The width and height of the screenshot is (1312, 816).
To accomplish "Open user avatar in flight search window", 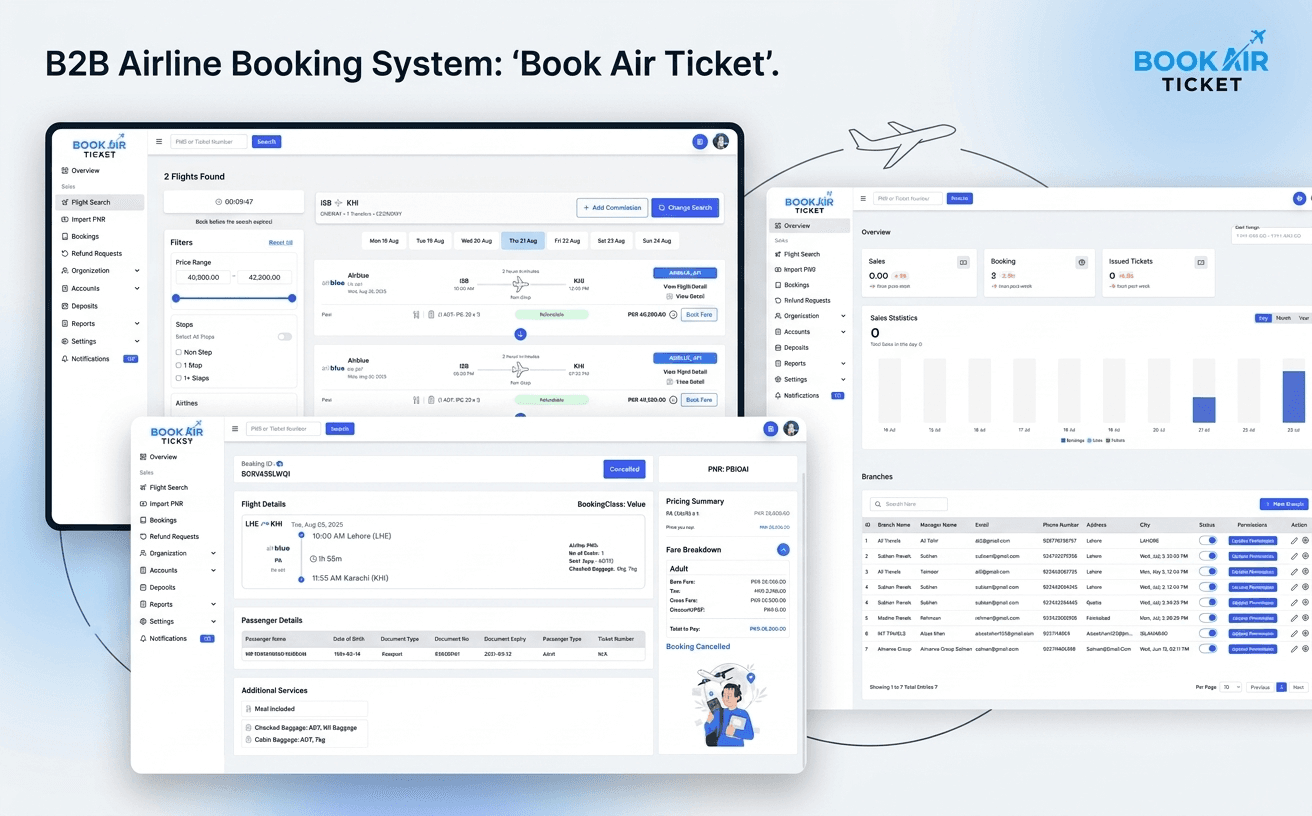I will [x=721, y=142].
